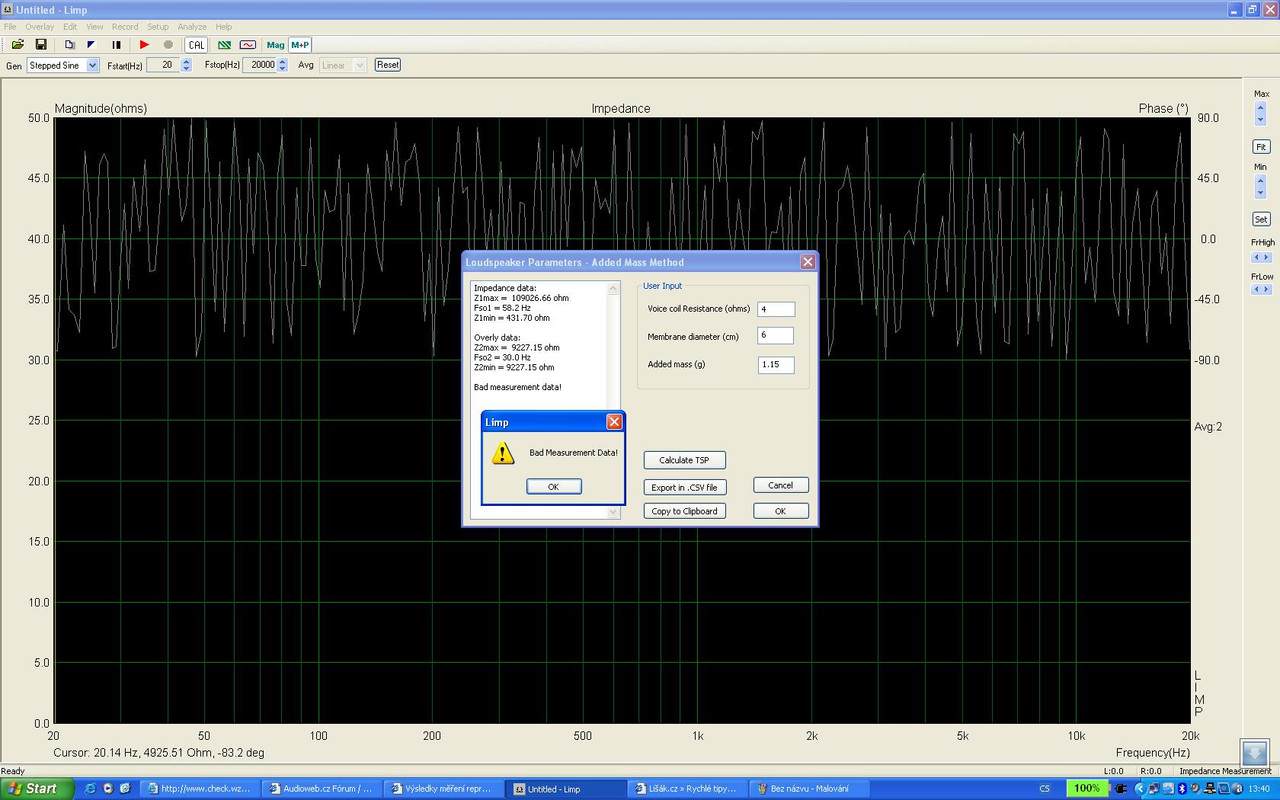Start measurement with the red play button
The image size is (1280, 800).
(144, 45)
